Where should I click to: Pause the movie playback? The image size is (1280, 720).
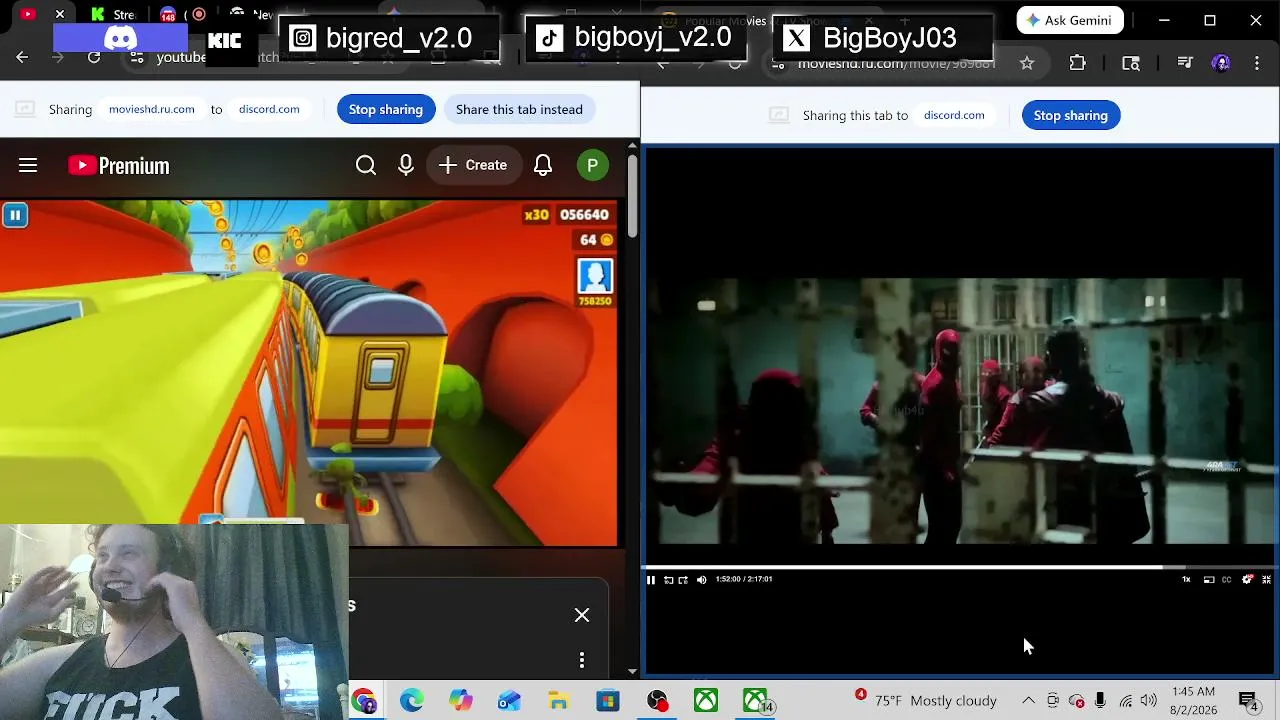651,579
